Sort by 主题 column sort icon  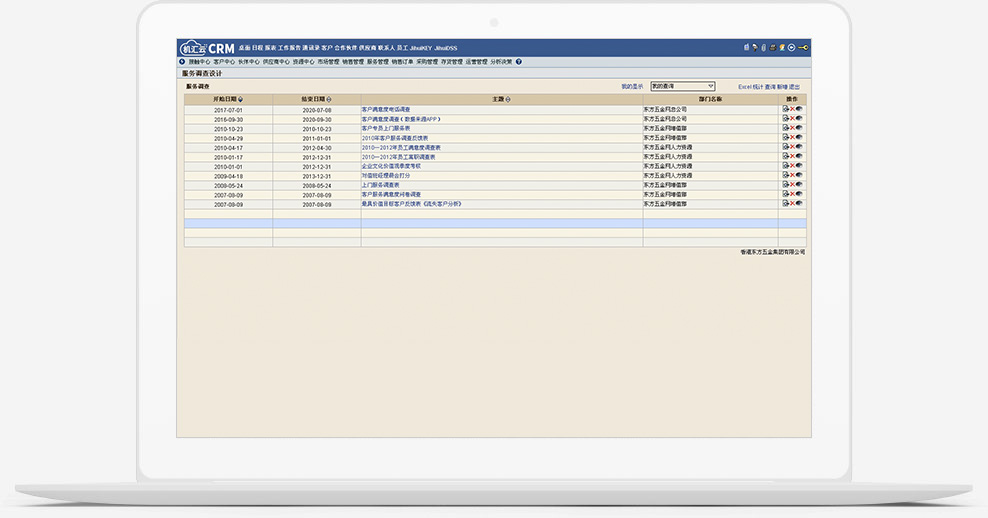click(508, 99)
